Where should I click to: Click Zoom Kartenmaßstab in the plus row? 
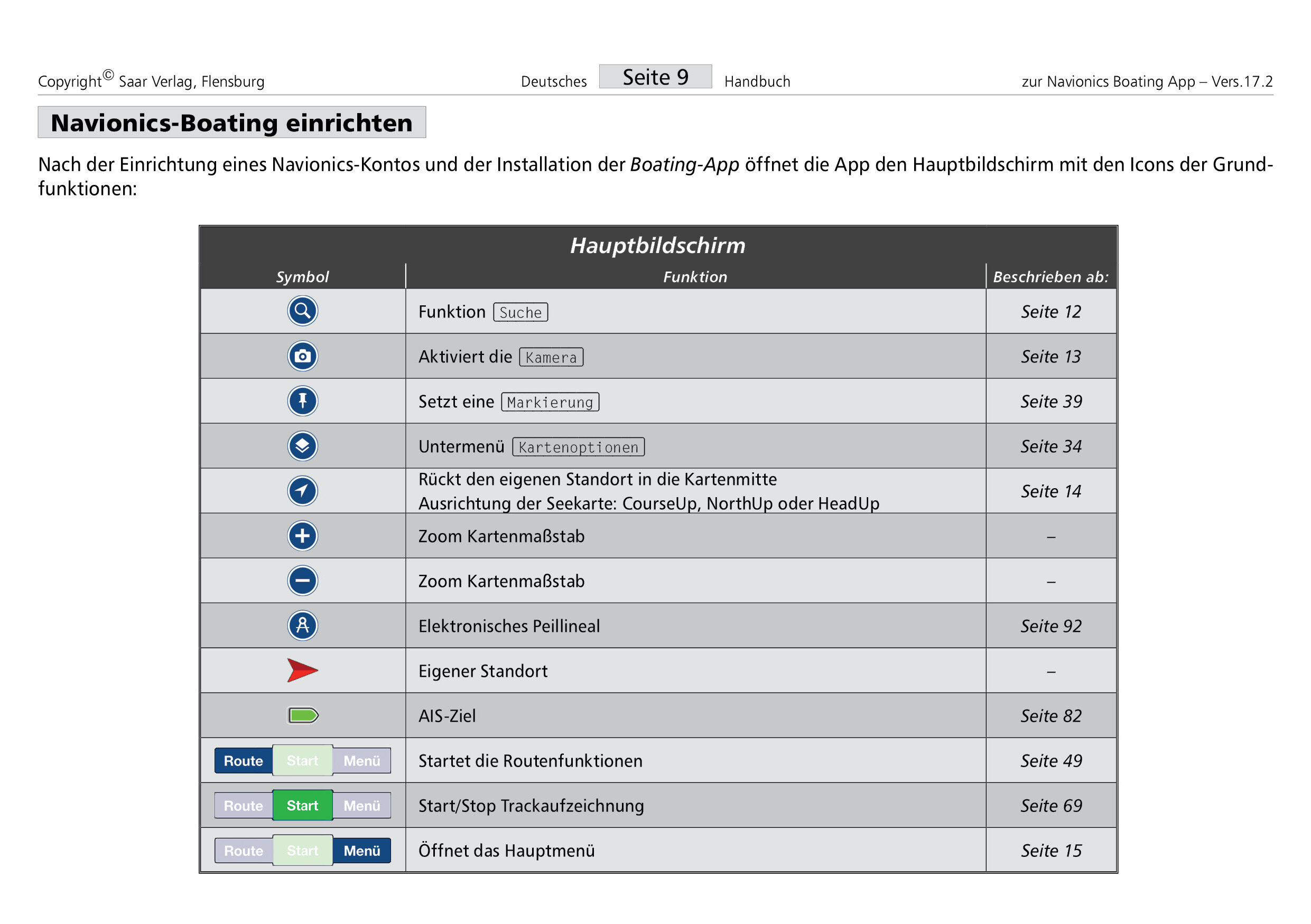point(501,536)
